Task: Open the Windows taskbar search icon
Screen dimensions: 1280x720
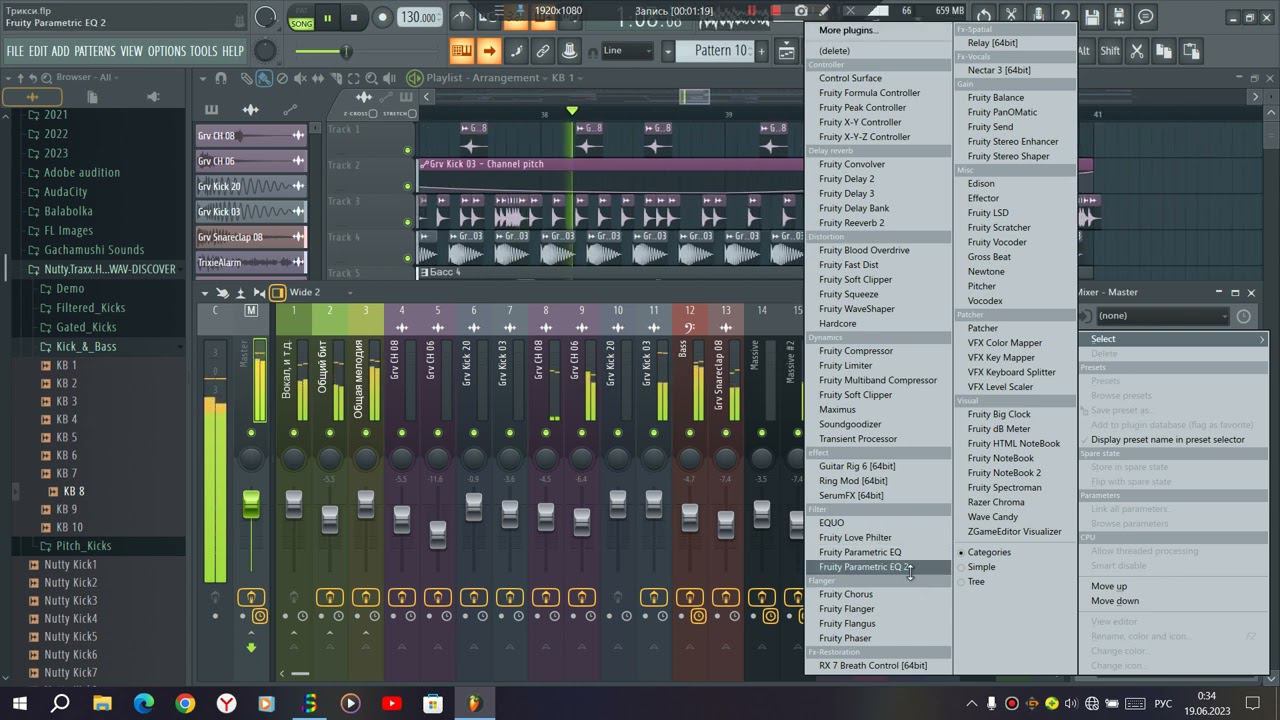Action: click(60, 704)
